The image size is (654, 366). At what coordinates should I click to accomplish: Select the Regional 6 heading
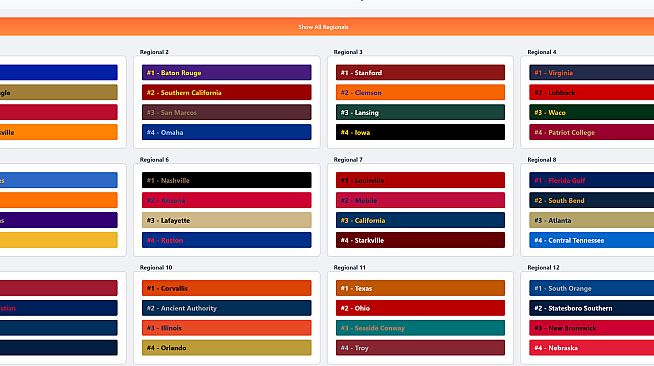tap(154, 160)
